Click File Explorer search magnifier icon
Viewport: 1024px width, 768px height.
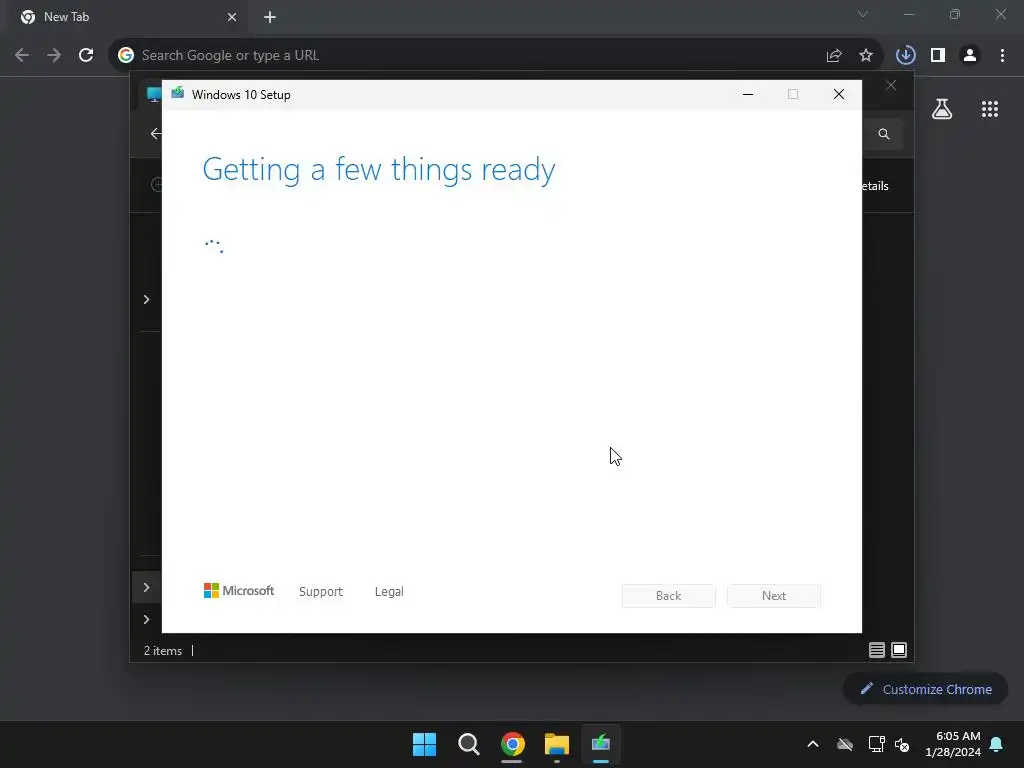[884, 134]
